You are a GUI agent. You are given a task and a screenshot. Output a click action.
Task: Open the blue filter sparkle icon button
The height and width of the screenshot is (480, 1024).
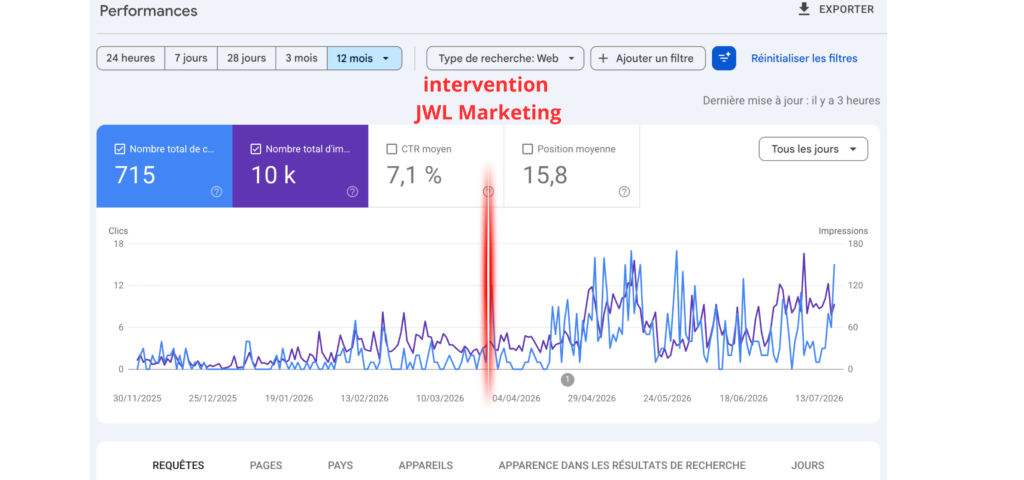724,58
